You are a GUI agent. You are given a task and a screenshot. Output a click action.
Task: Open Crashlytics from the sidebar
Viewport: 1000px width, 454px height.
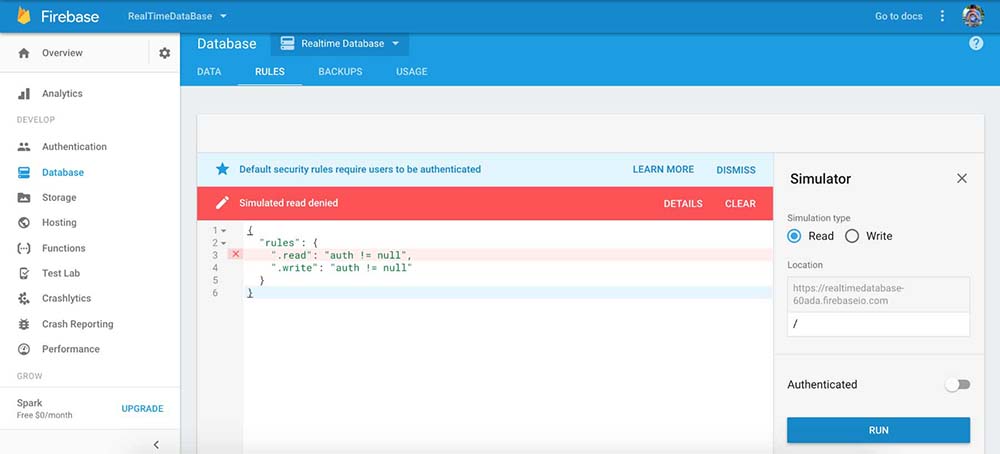point(66,299)
